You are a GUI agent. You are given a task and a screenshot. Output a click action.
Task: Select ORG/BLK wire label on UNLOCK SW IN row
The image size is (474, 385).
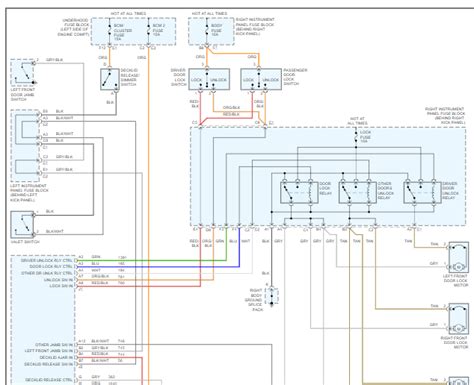100,276
